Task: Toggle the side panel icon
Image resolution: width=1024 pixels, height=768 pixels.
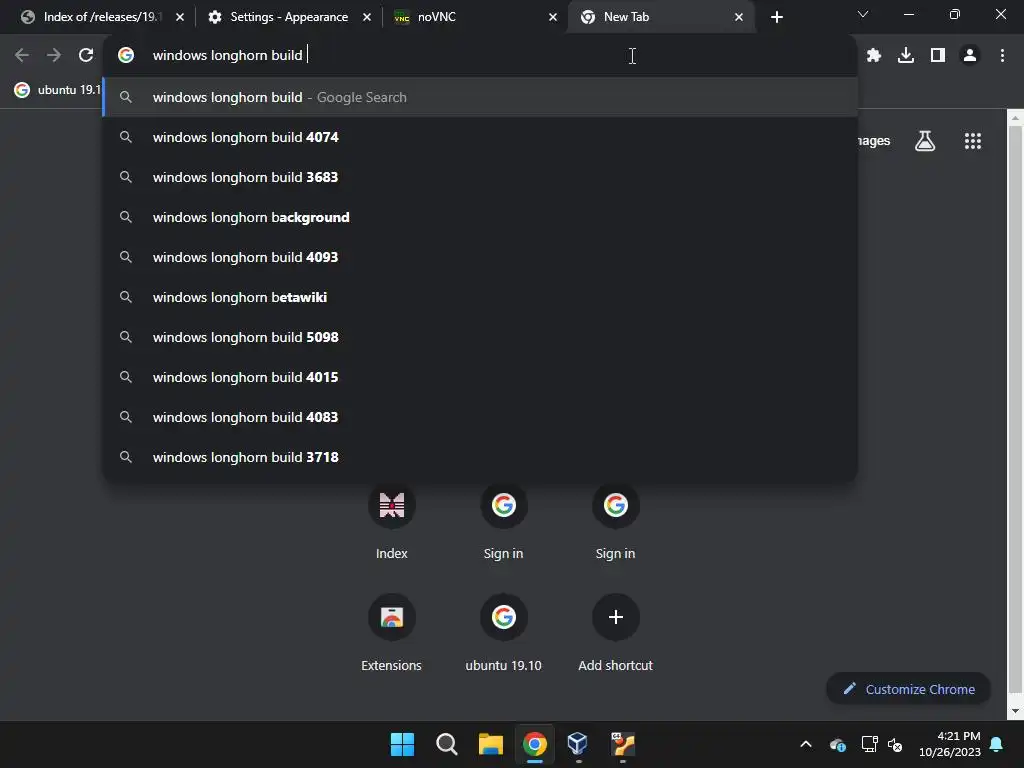Action: click(938, 56)
